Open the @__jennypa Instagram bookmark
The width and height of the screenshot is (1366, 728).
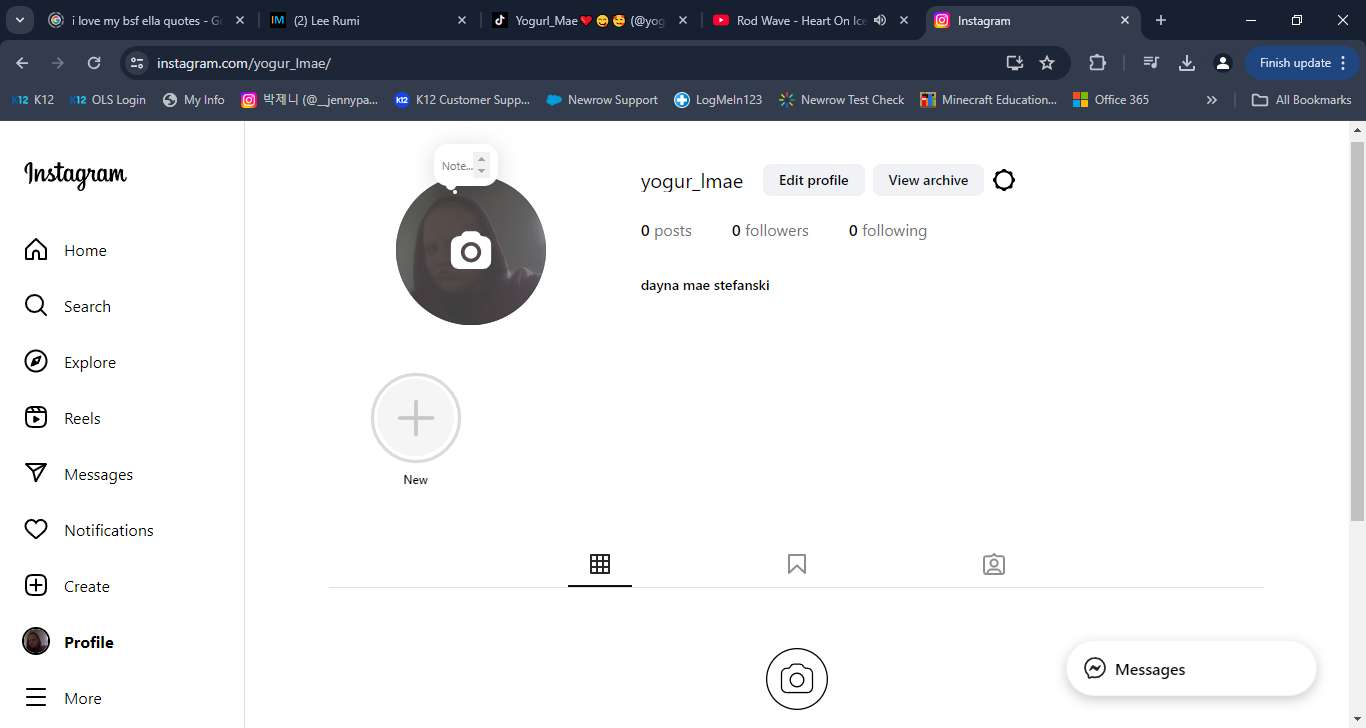click(x=310, y=100)
